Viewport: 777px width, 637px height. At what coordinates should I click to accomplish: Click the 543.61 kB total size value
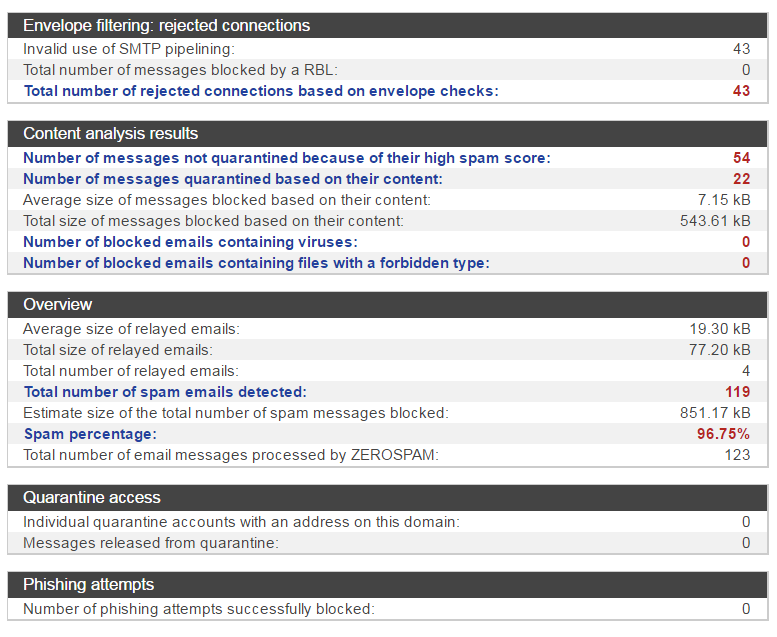pyautogui.click(x=715, y=221)
